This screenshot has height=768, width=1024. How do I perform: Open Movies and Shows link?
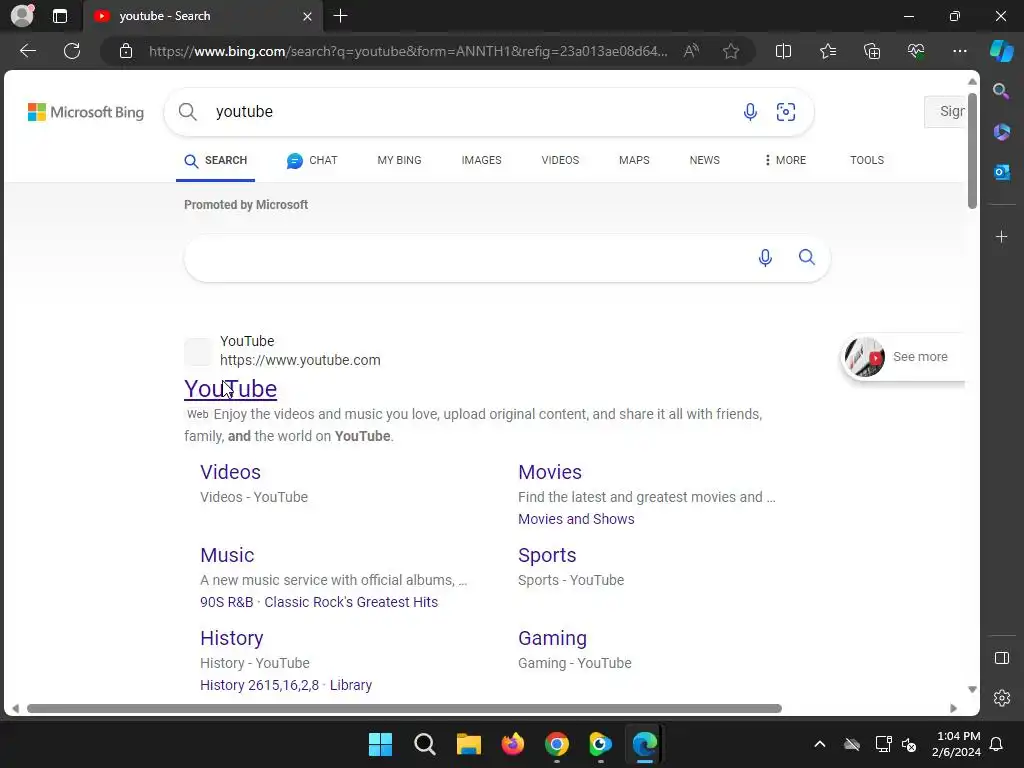point(576,519)
